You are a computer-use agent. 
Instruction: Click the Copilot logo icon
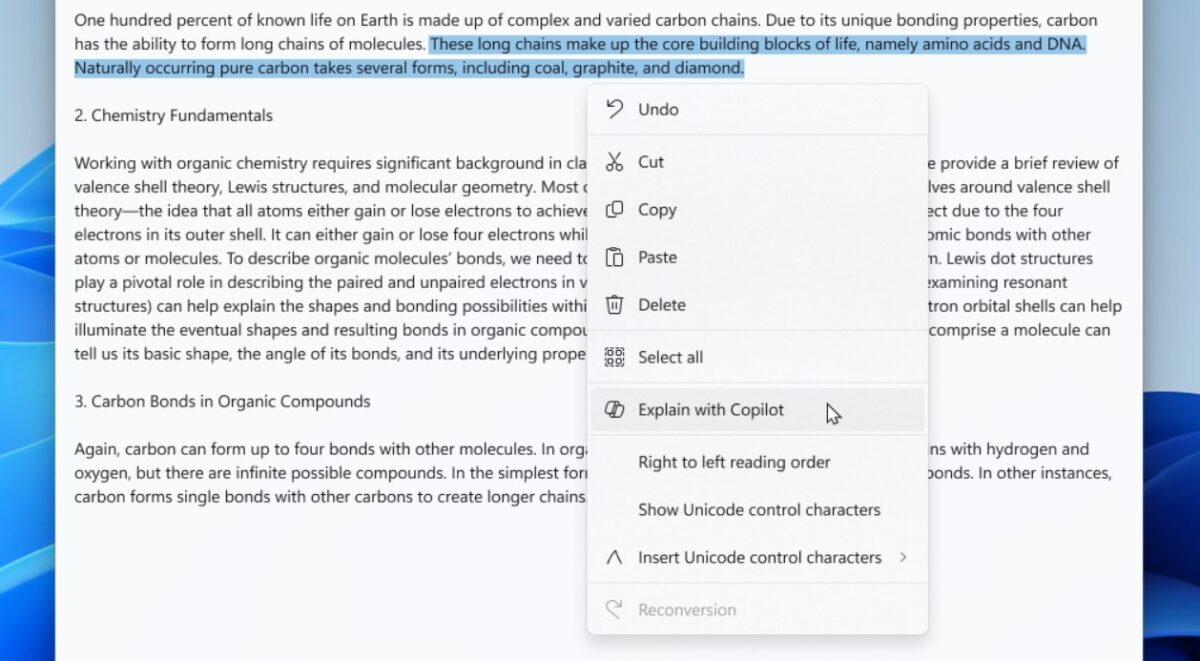(x=615, y=410)
